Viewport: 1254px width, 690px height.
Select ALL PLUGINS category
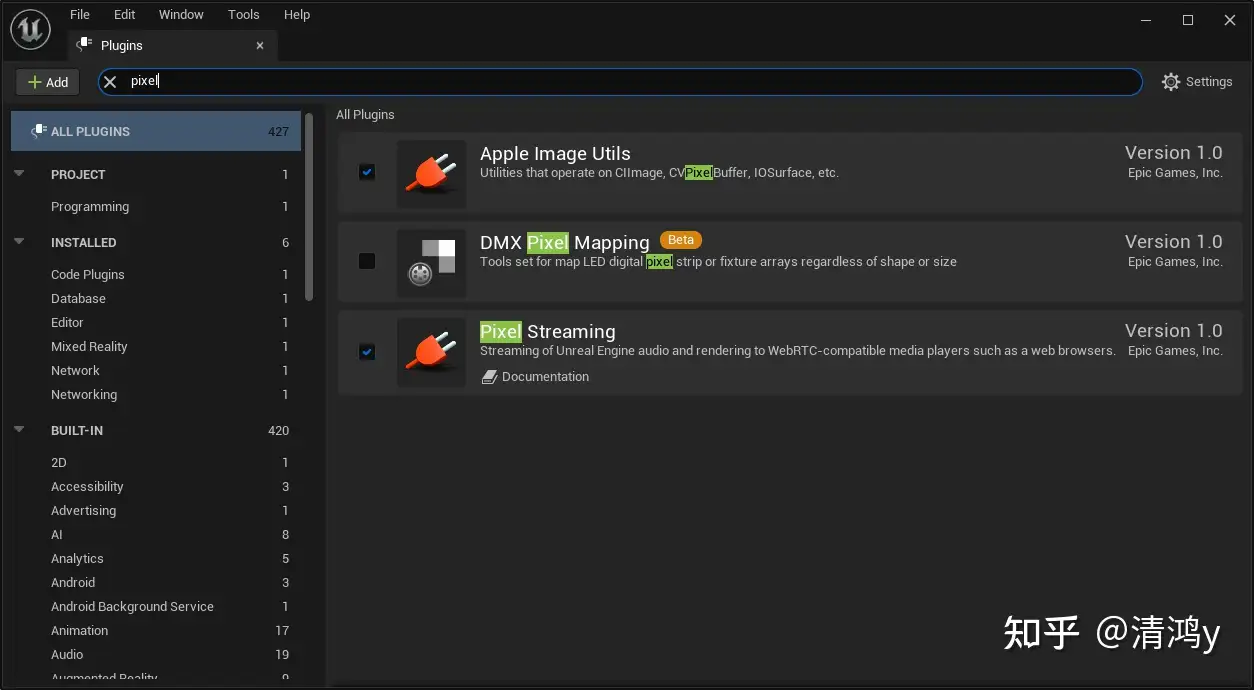point(156,131)
